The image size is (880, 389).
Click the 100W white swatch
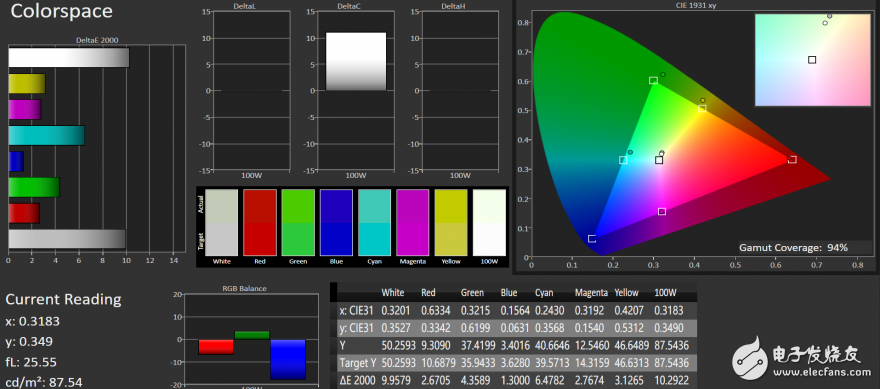click(489, 223)
